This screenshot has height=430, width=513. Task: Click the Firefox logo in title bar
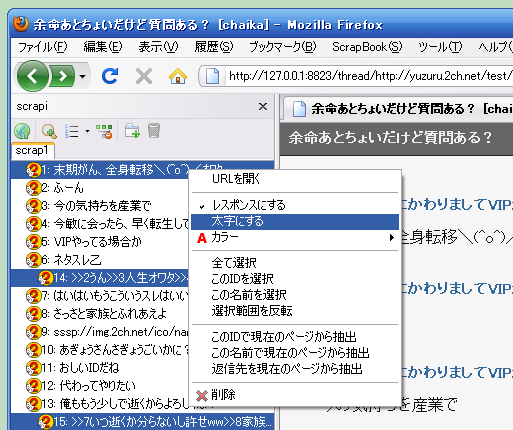point(21,24)
